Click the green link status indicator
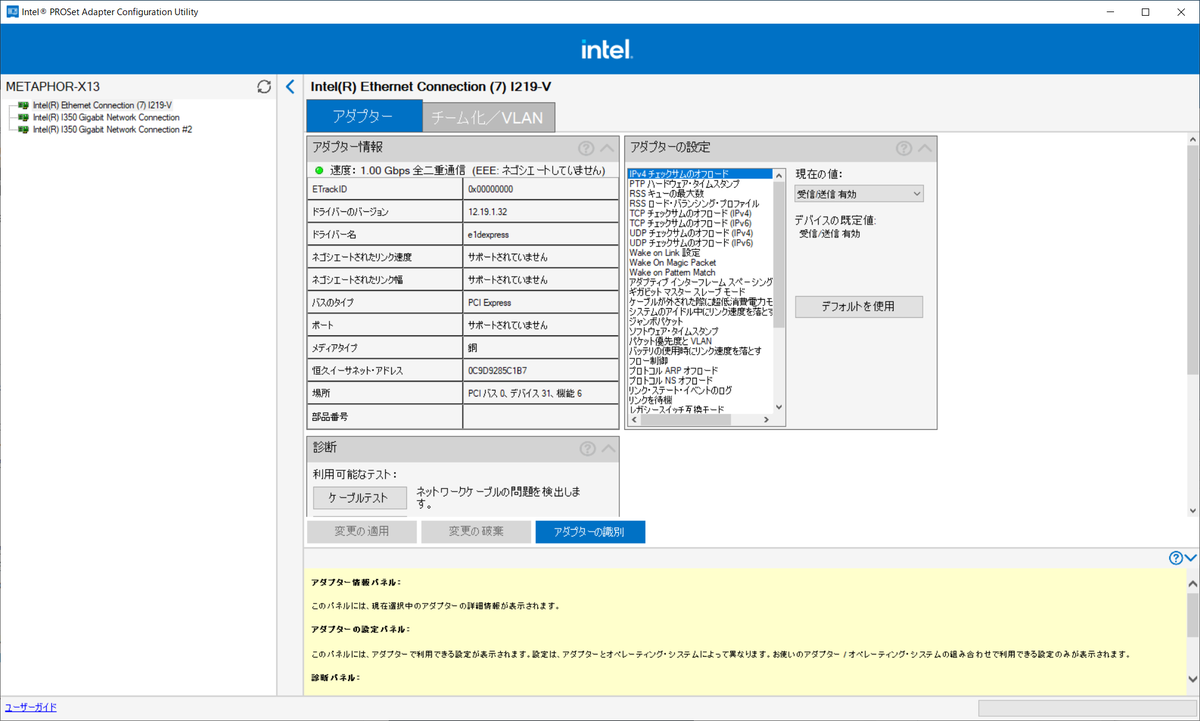Image resolution: width=1200 pixels, height=721 pixels. pos(320,170)
